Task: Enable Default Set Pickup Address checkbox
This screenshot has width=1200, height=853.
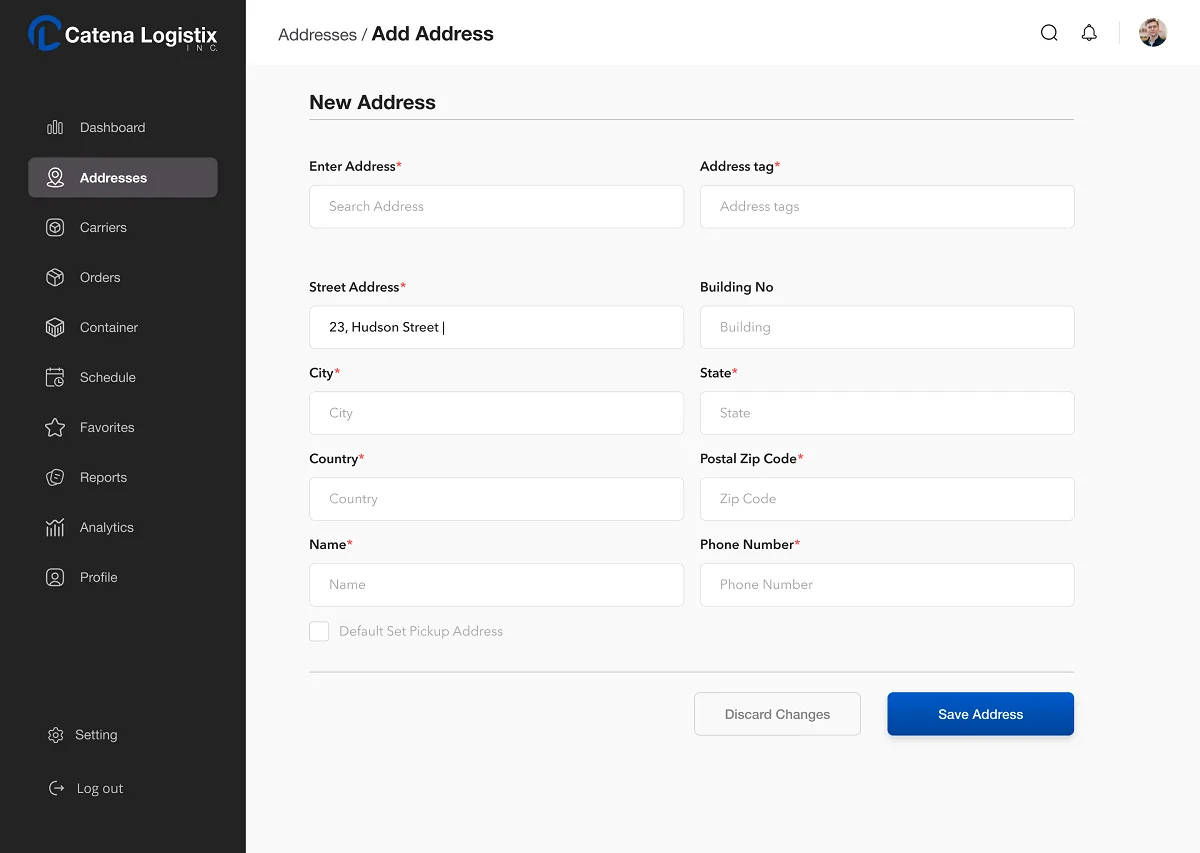Action: [319, 631]
